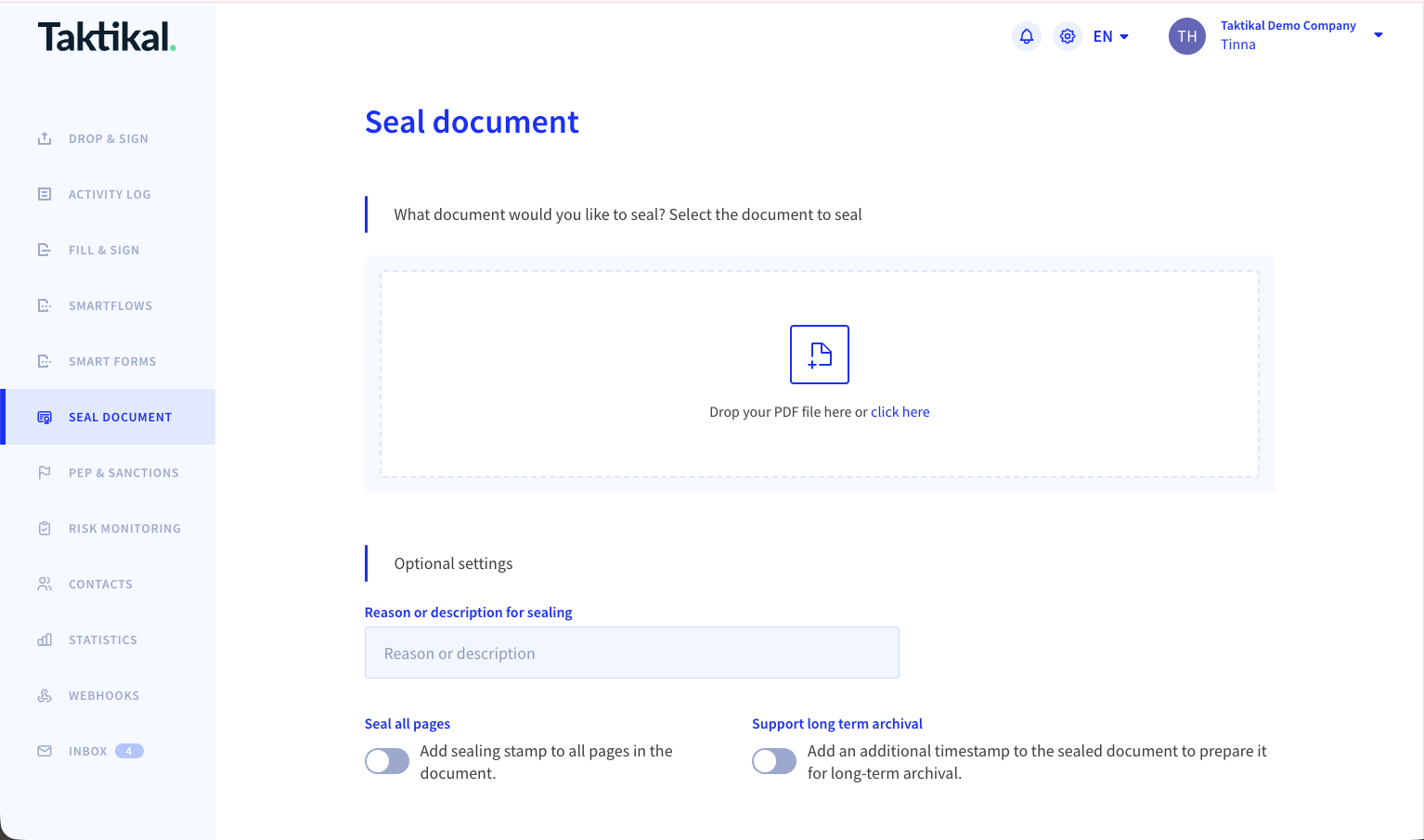Viewport: 1424px width, 840px height.
Task: Click the PDF drop zone area
Action: (x=820, y=374)
